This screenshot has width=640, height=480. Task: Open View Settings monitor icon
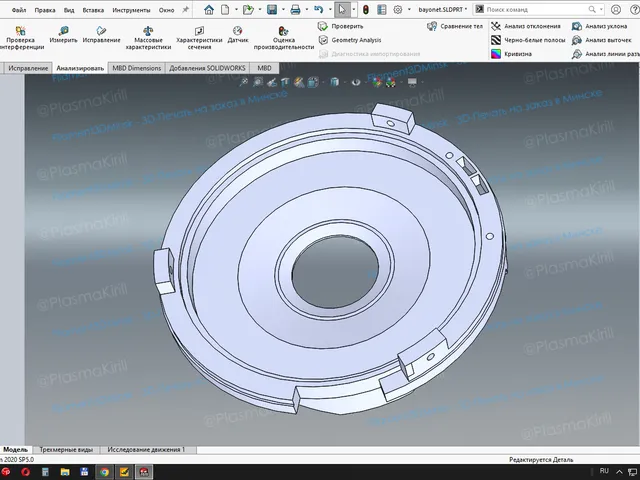point(412,82)
